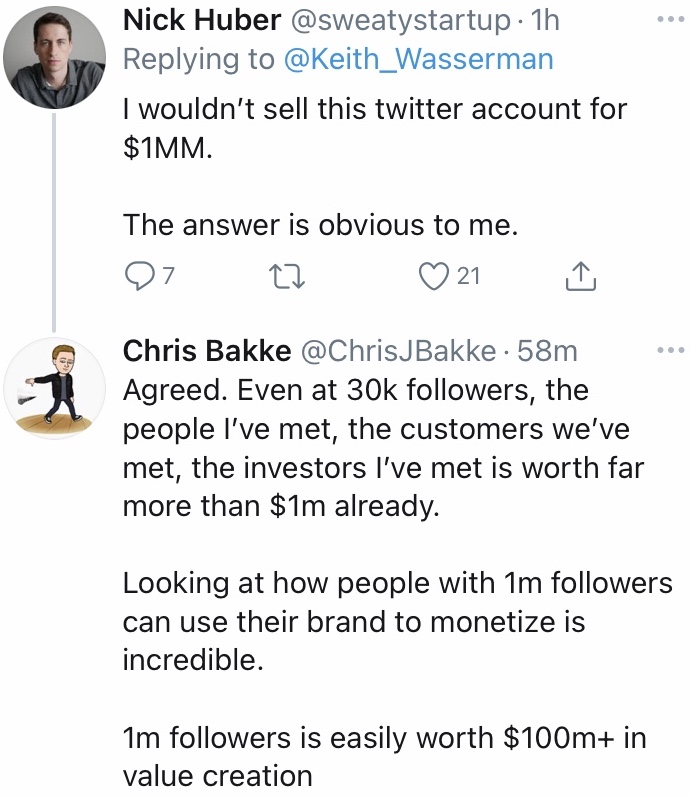Open Nick Huber's profile photo

click(x=54, y=62)
